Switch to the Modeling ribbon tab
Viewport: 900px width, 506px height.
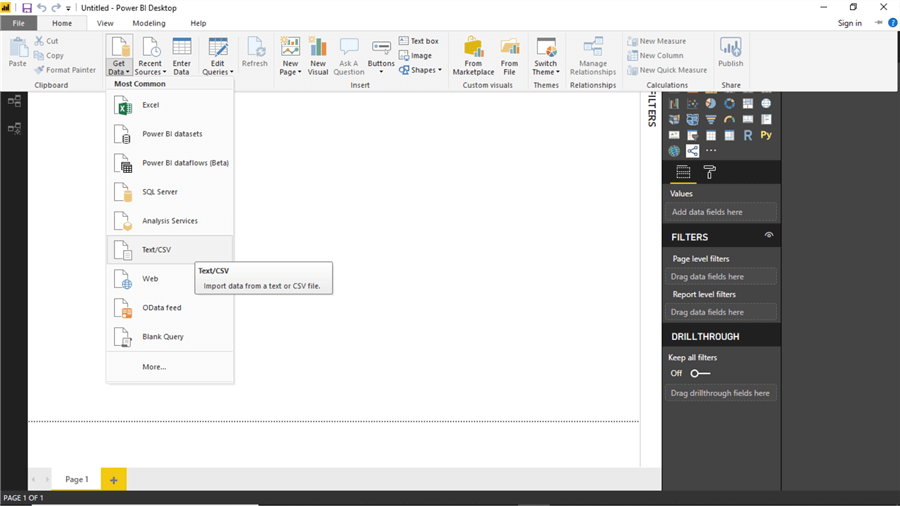[149, 23]
